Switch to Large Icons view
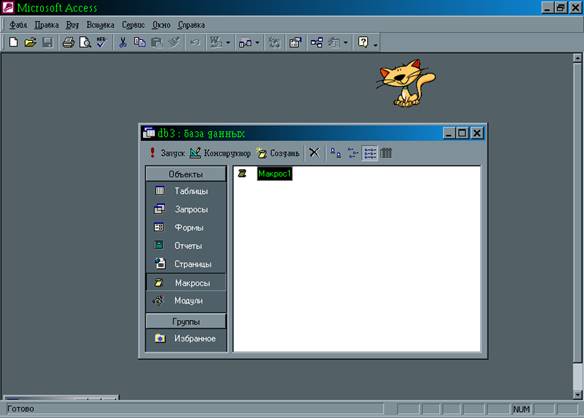584x418 pixels. click(x=336, y=153)
